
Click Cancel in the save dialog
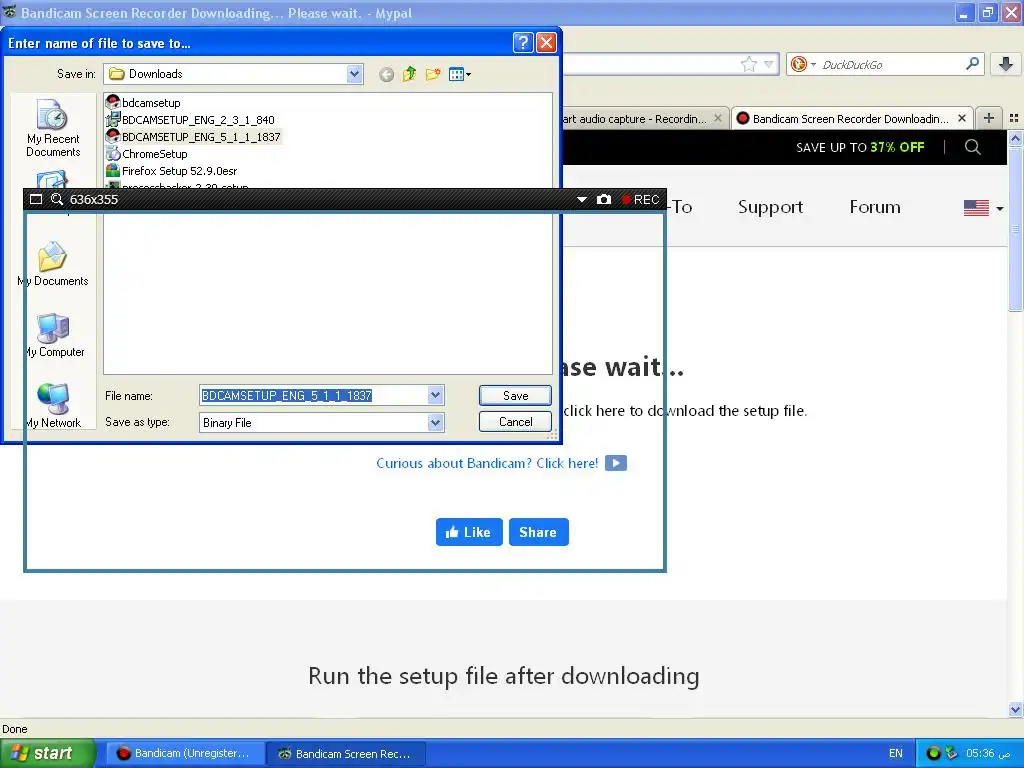515,421
